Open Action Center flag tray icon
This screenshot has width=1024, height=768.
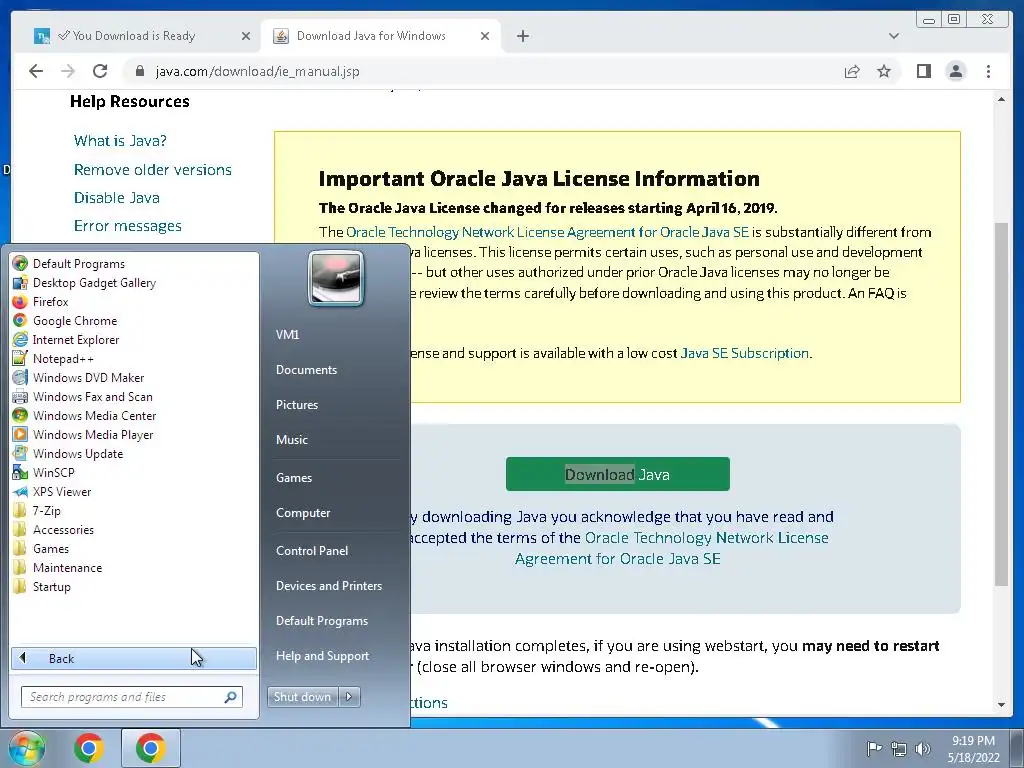tap(874, 748)
